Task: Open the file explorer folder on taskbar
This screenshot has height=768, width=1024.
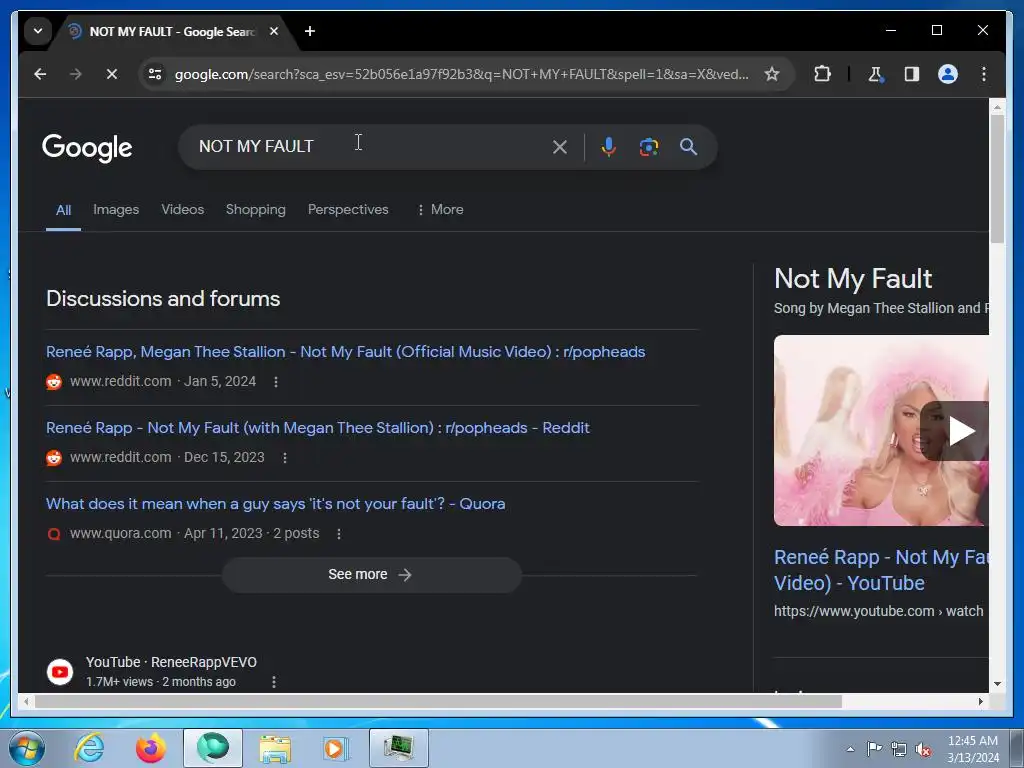Action: coord(275,748)
